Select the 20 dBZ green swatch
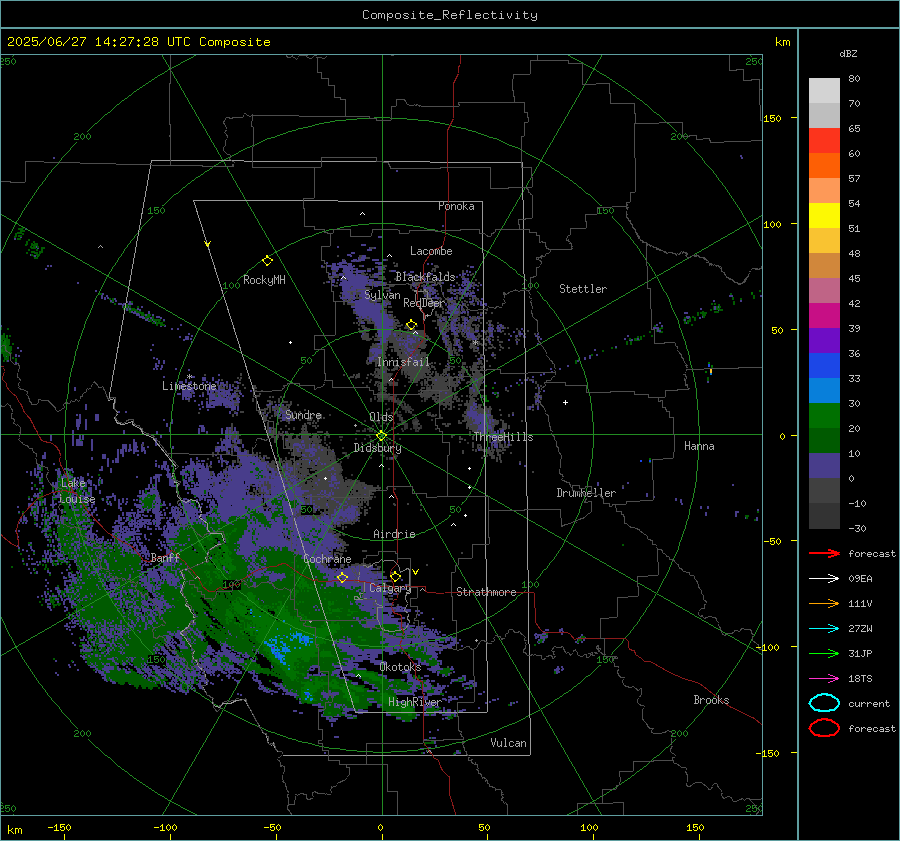 pyautogui.click(x=824, y=440)
